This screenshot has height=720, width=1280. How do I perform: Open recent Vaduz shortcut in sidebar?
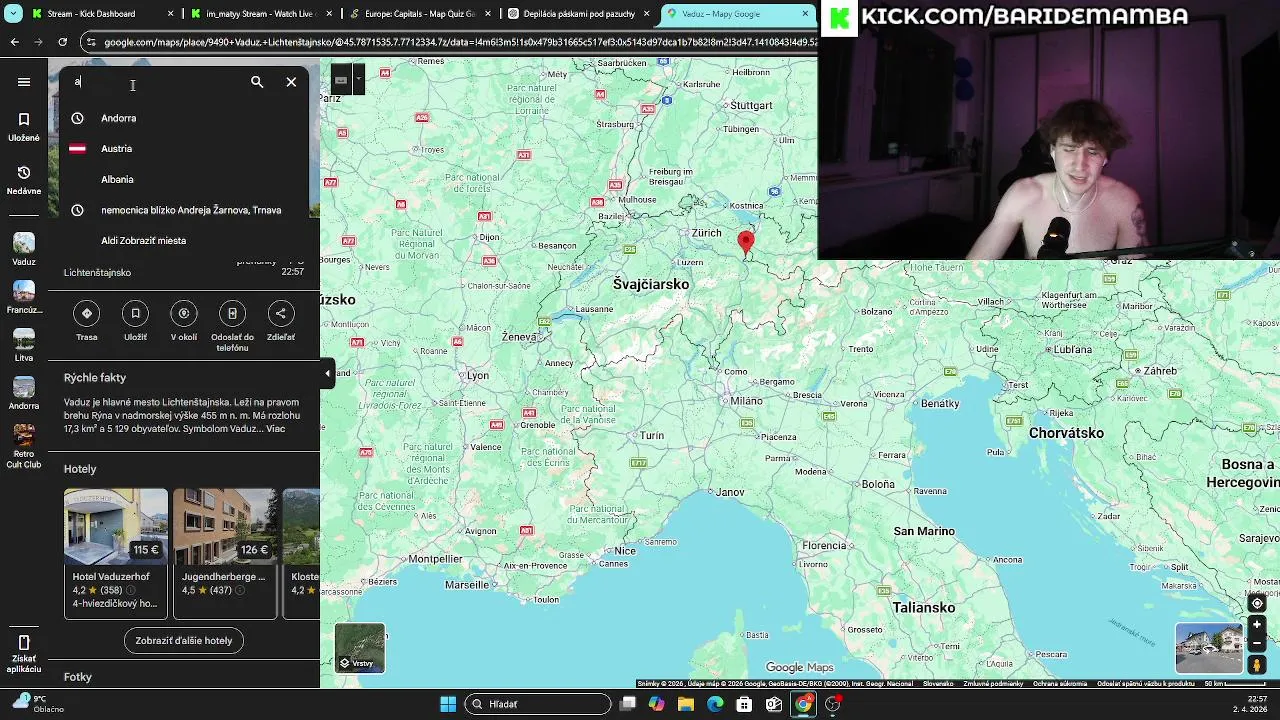pos(24,249)
